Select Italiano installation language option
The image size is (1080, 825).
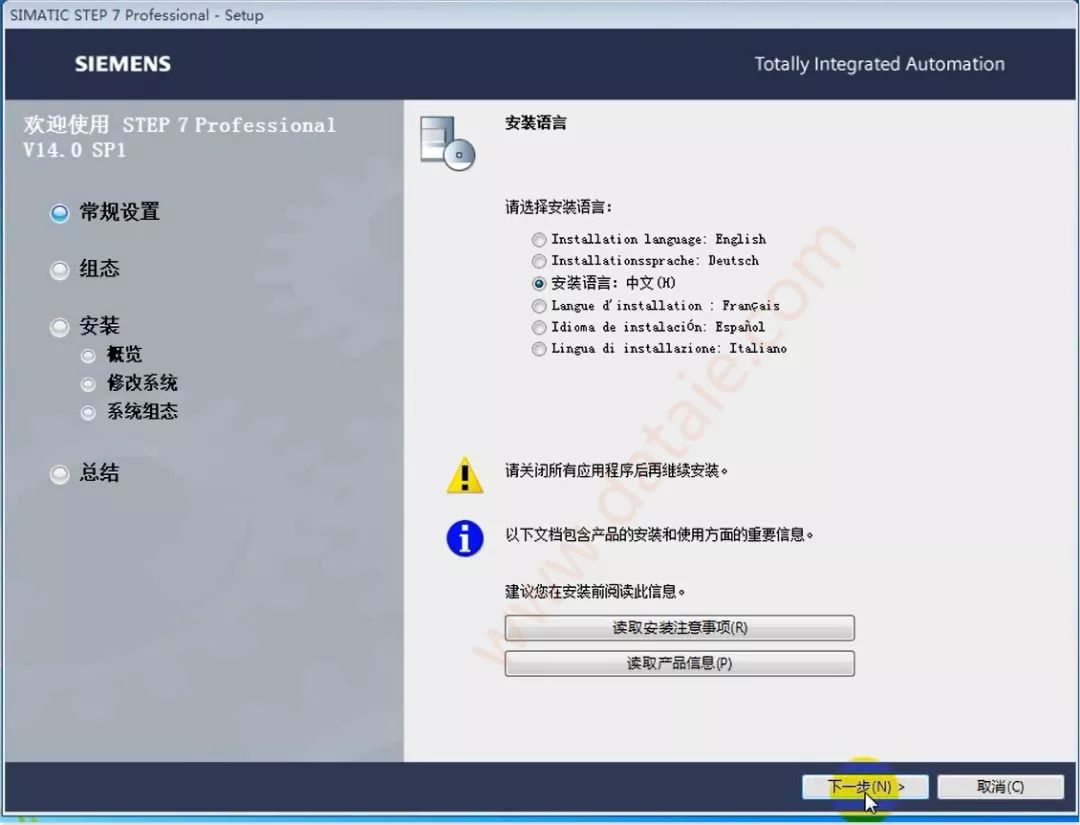(x=539, y=348)
